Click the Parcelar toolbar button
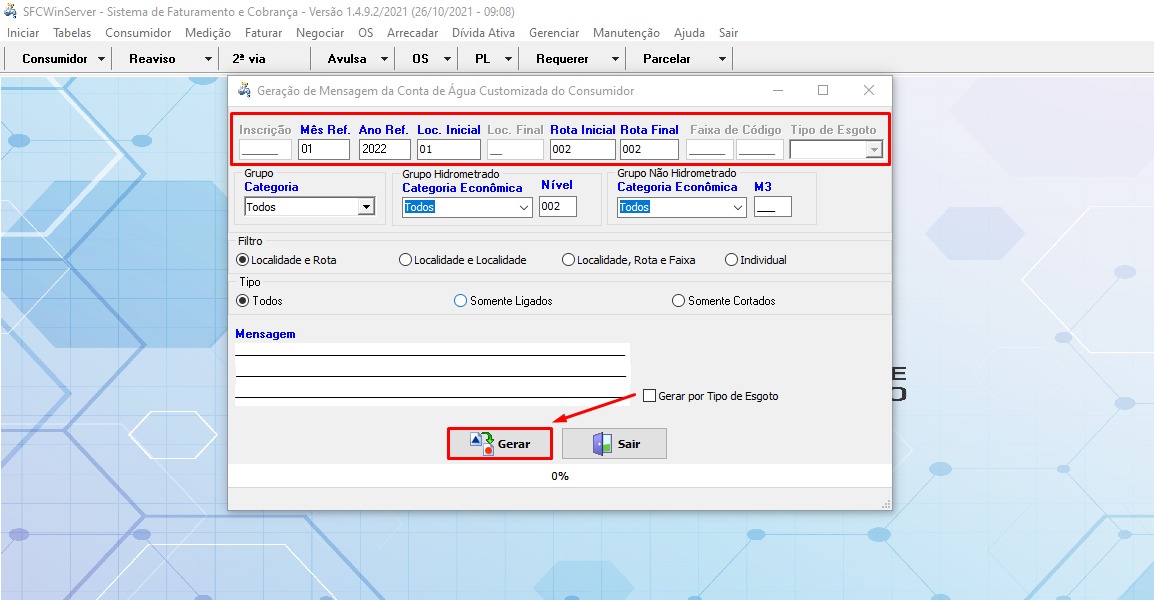The height and width of the screenshot is (600, 1154). tap(667, 59)
